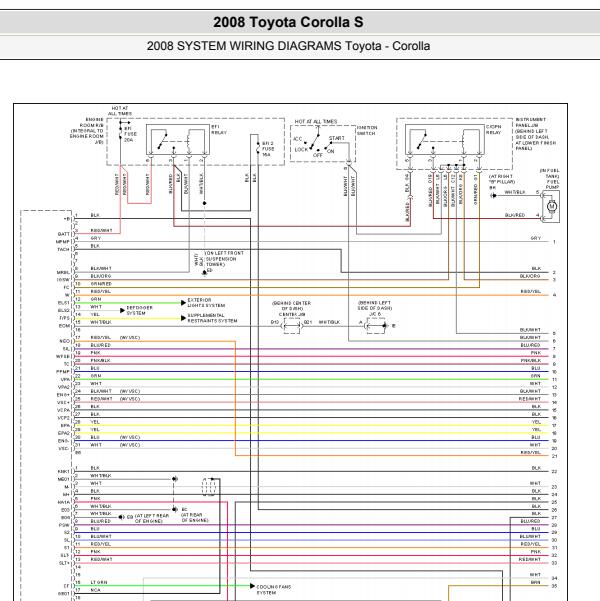This screenshot has height=601, width=600.
Task: Select the F/PS terminal label
Action: point(64,318)
